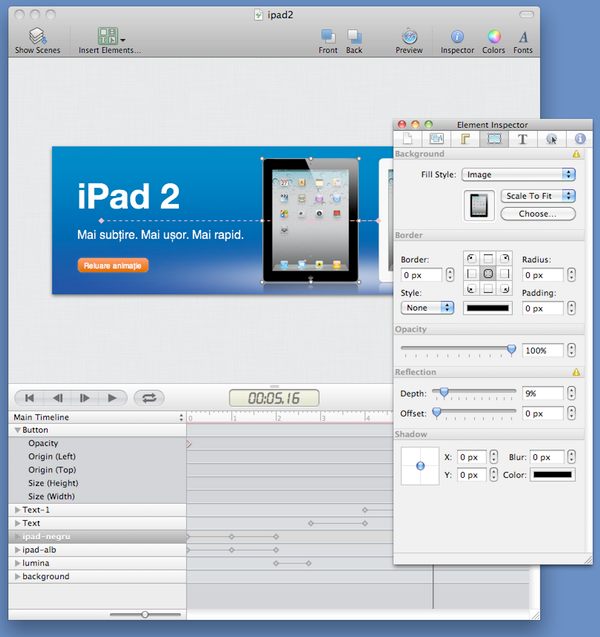Viewport: 600px width, 637px height.
Task: Click the last lumina keyframe marker
Action: (x=309, y=563)
